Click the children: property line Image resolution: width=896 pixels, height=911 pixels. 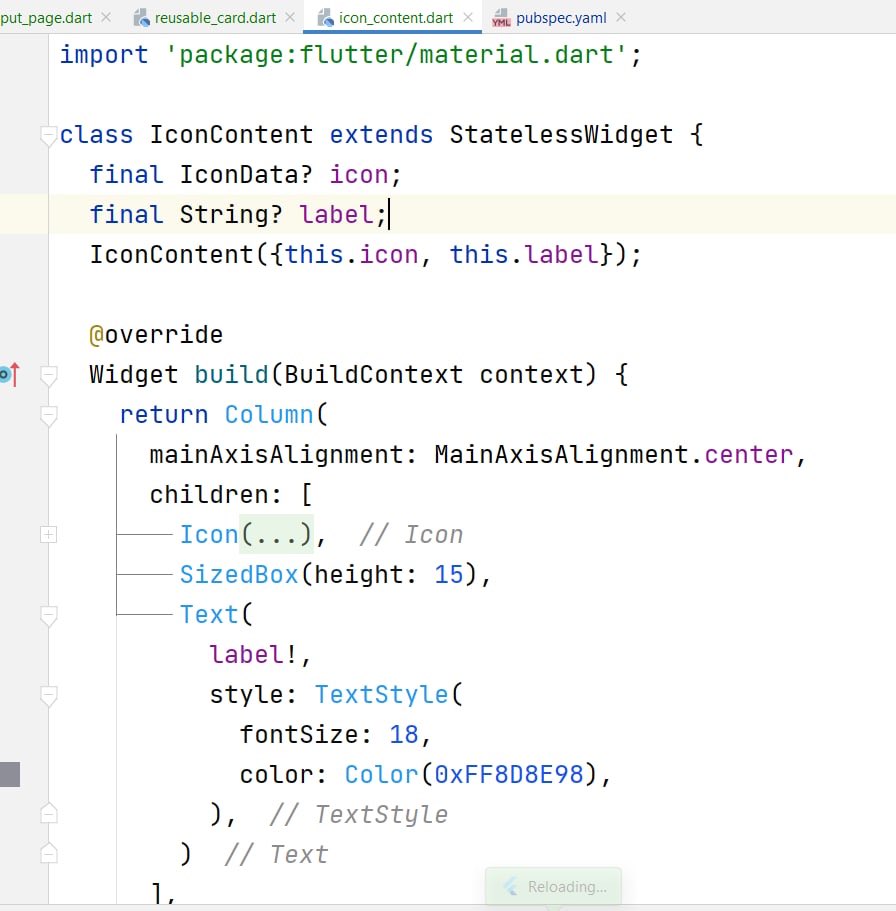231,495
